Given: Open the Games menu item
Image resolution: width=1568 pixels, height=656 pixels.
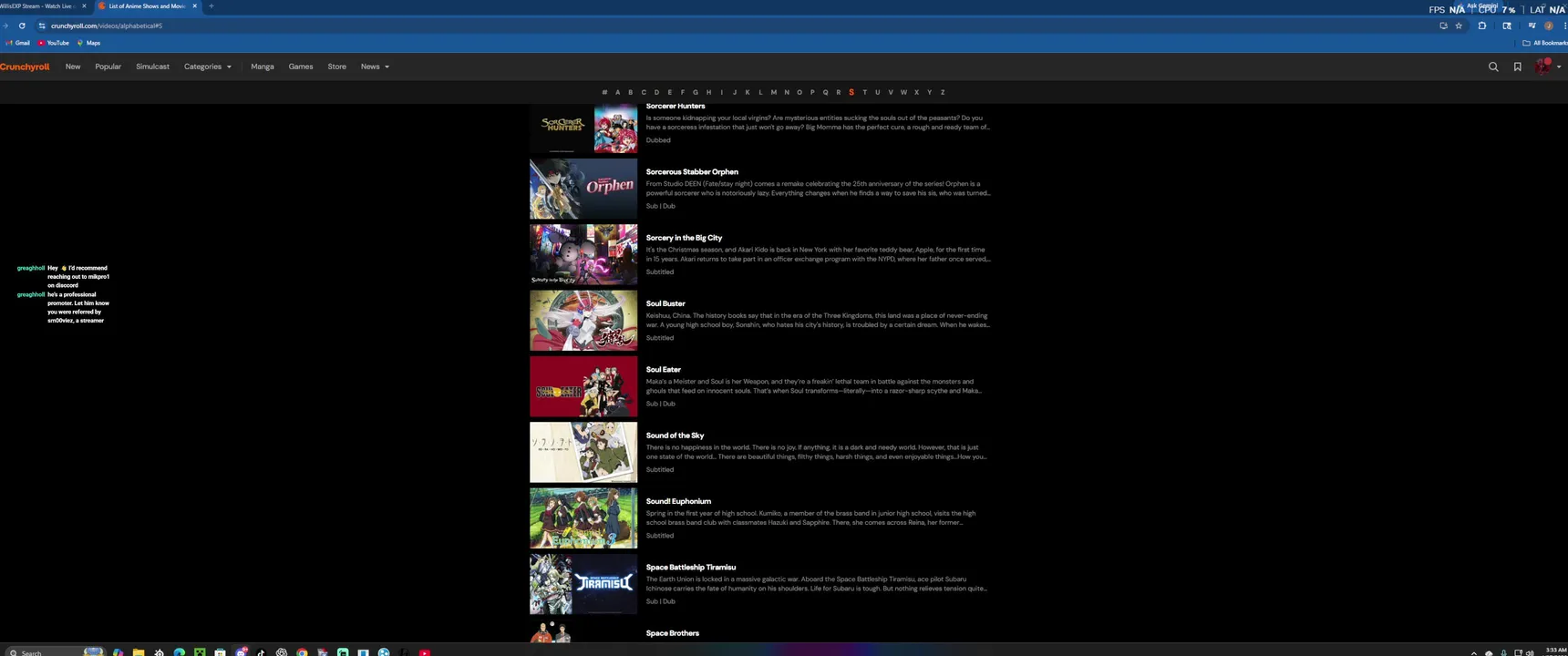Looking at the screenshot, I should (301, 67).
